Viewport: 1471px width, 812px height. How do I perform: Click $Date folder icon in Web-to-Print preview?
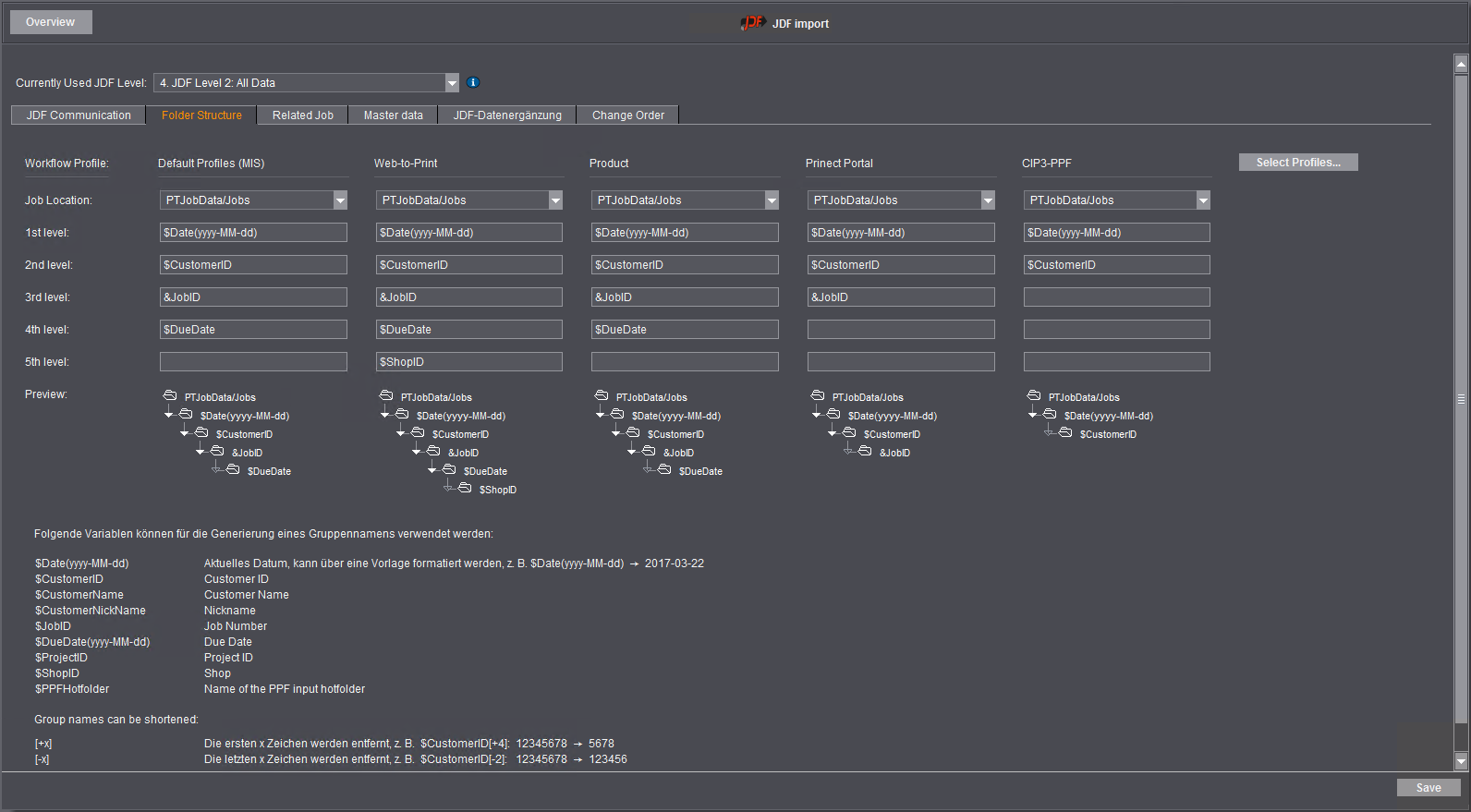click(402, 414)
